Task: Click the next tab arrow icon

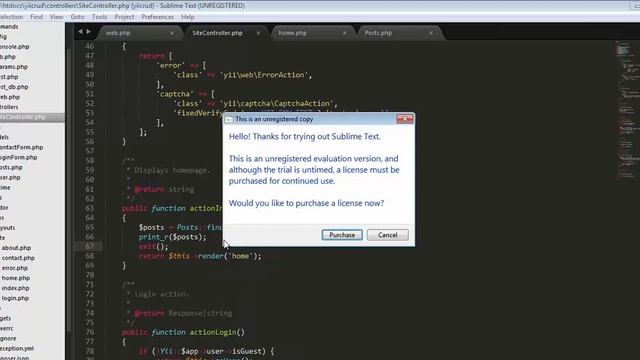Action: coord(88,31)
